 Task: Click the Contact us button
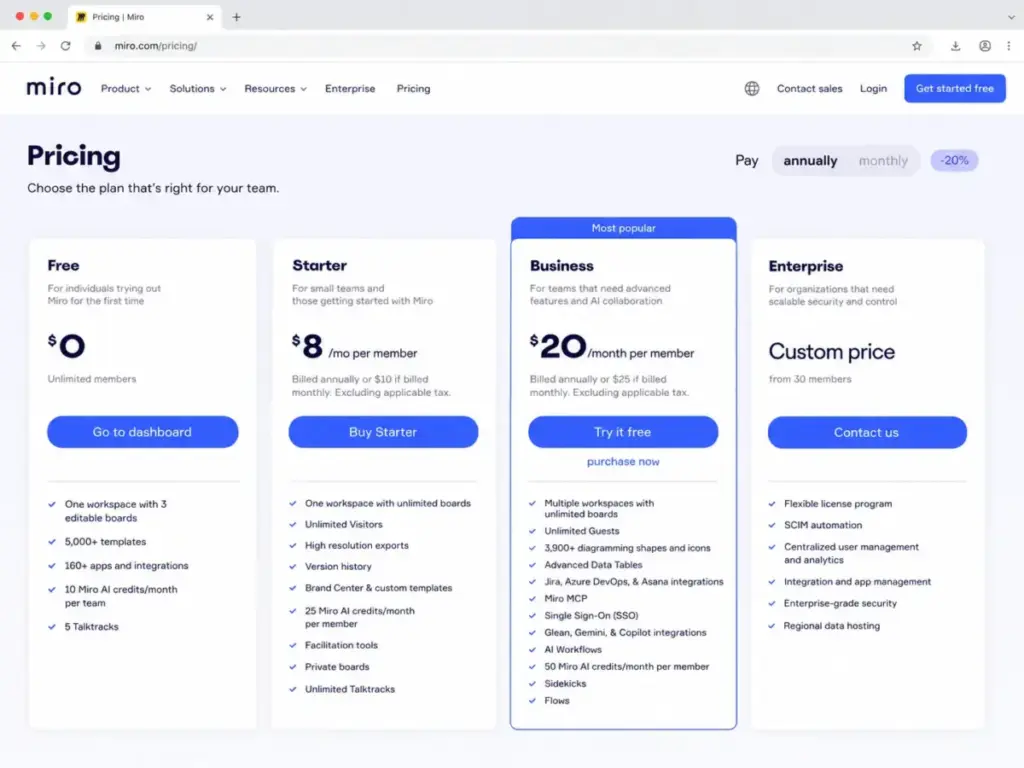click(x=867, y=432)
